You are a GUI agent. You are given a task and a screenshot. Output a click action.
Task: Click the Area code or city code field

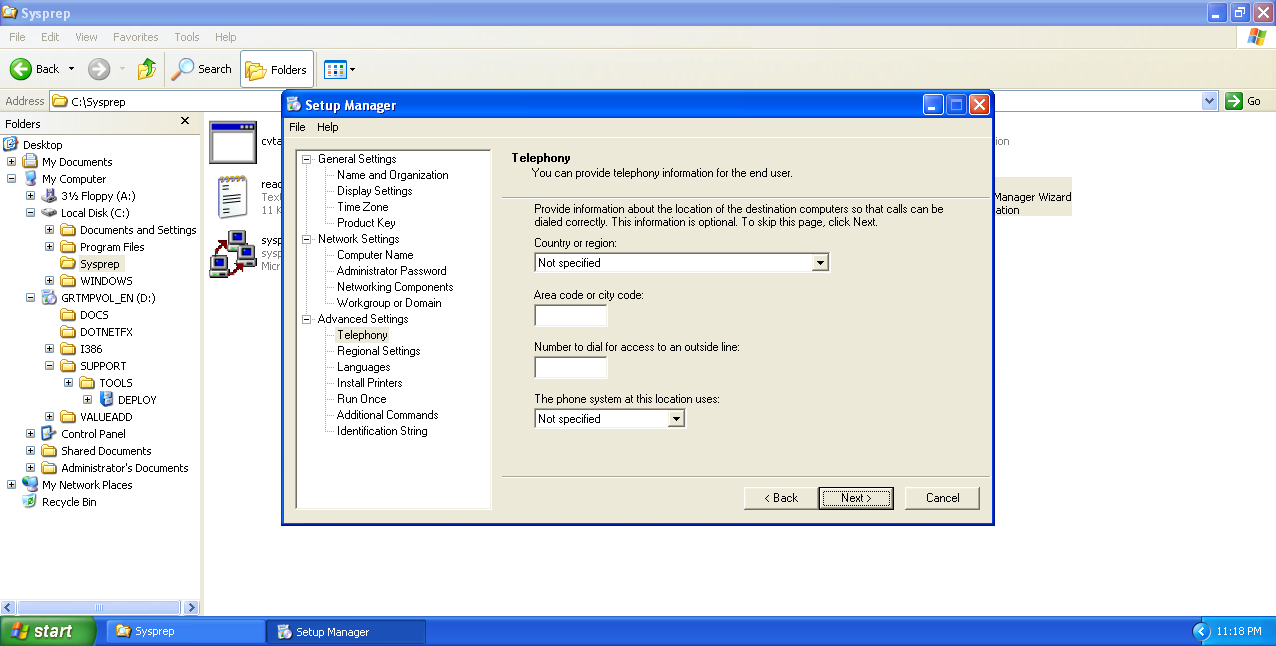pyautogui.click(x=571, y=316)
